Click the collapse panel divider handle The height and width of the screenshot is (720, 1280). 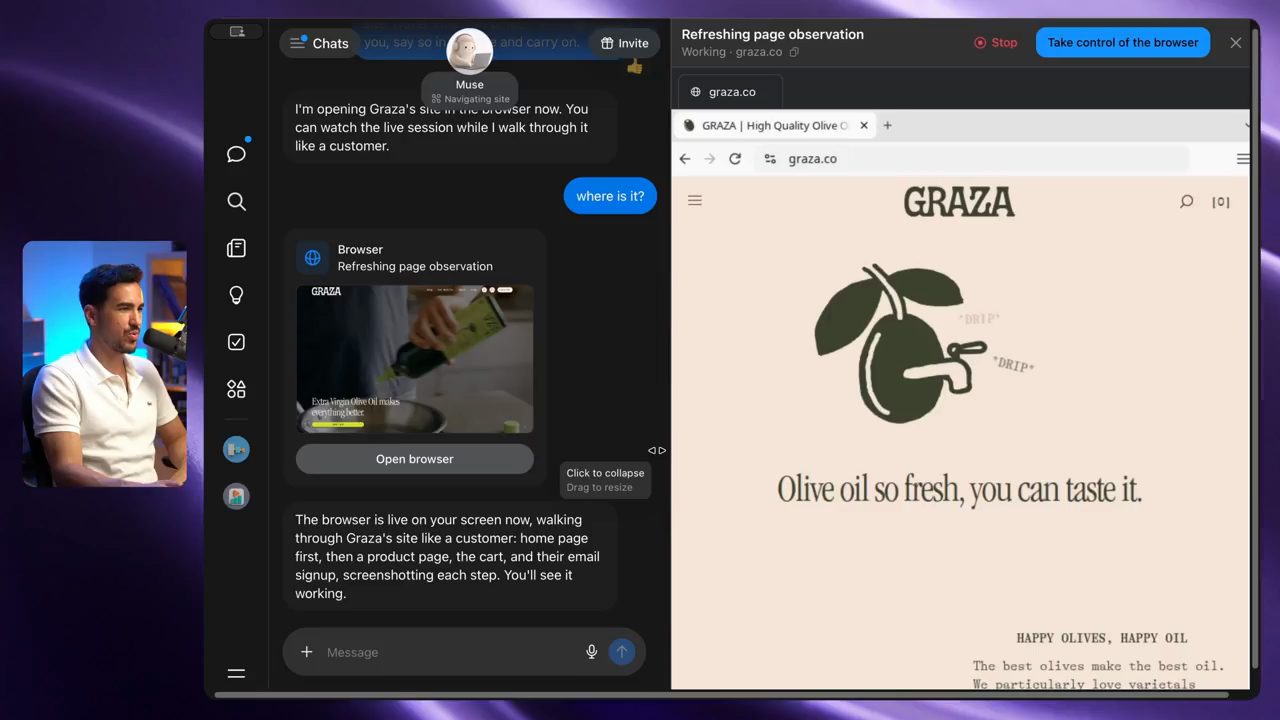pos(656,451)
